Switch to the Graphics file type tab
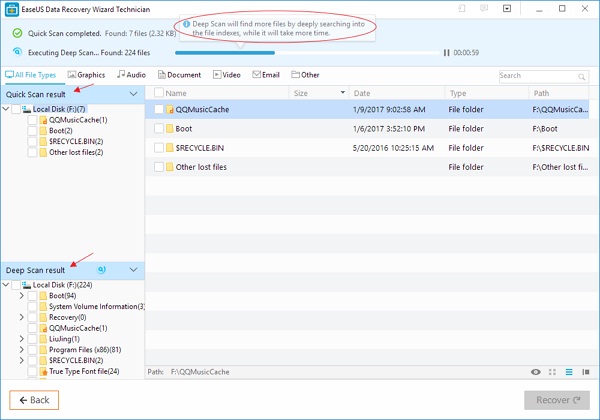Screen dimensions: 600x420 point(85,75)
